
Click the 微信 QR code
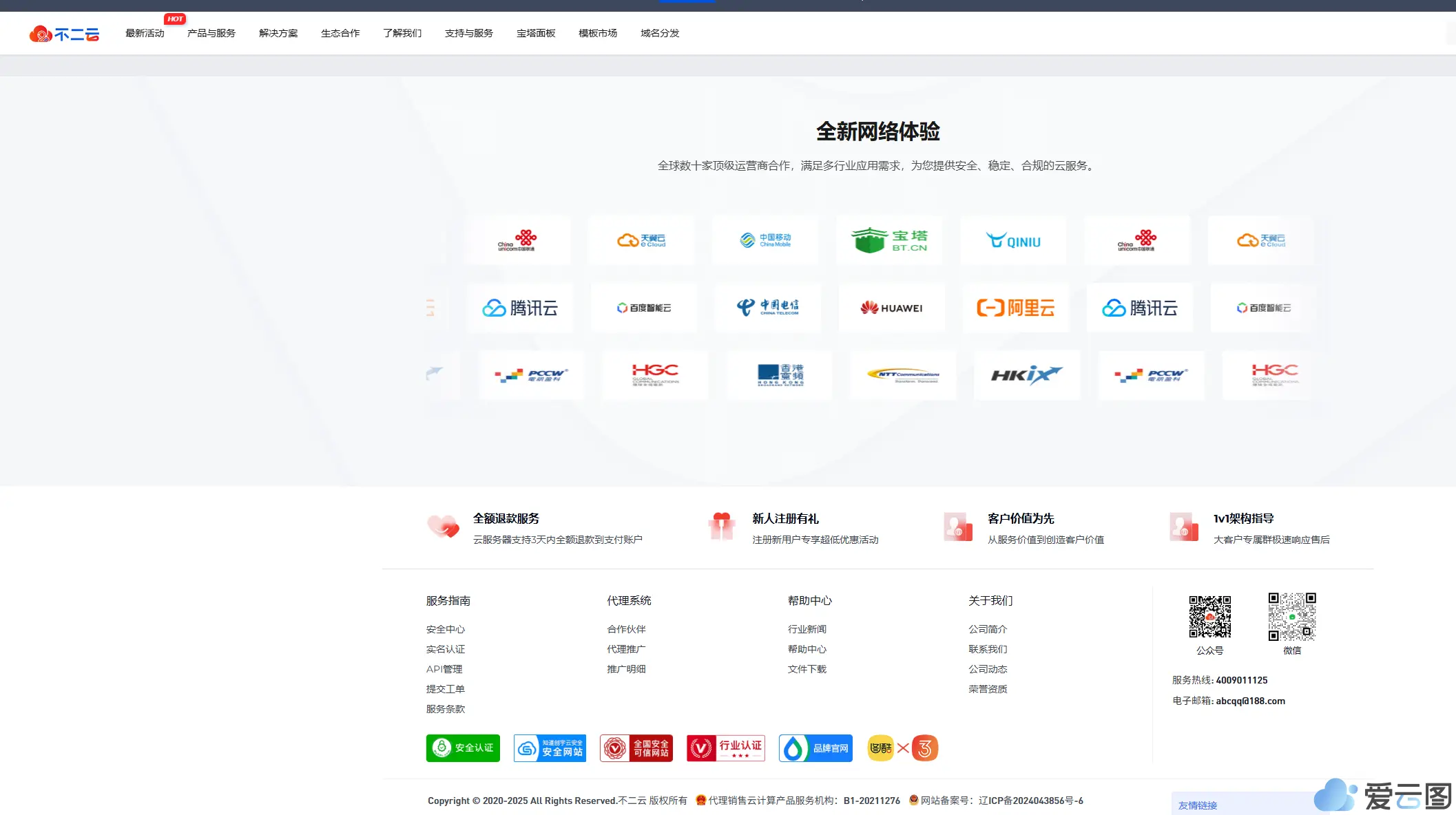point(1292,617)
